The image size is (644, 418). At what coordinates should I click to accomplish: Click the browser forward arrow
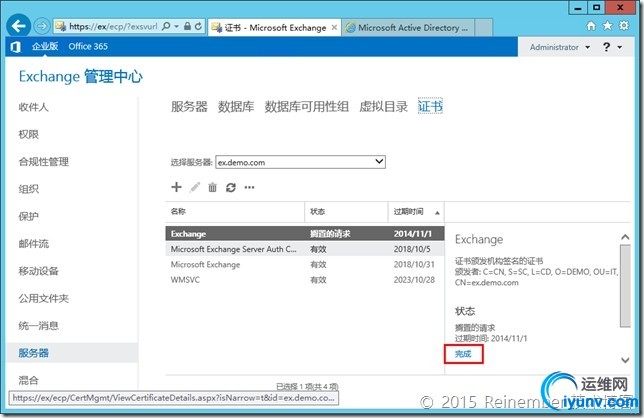tap(41, 26)
